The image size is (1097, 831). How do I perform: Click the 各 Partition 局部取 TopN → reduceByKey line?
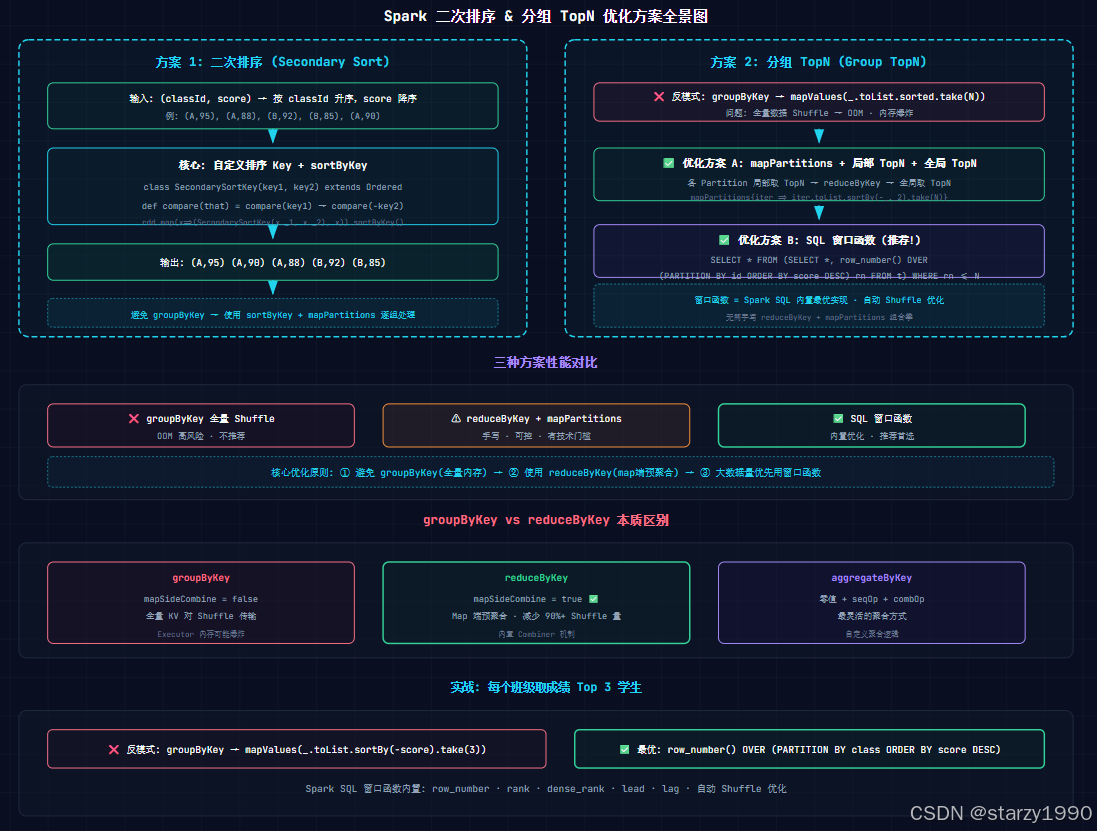pyautogui.click(x=819, y=183)
